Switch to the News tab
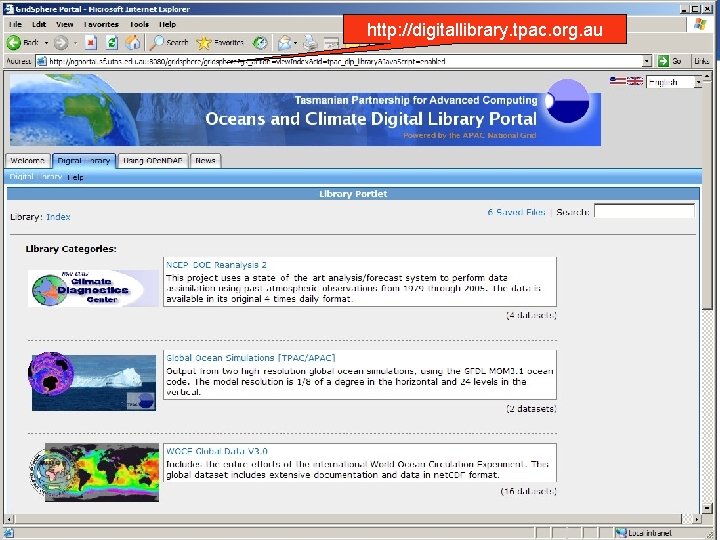The height and width of the screenshot is (540, 720). tap(205, 160)
